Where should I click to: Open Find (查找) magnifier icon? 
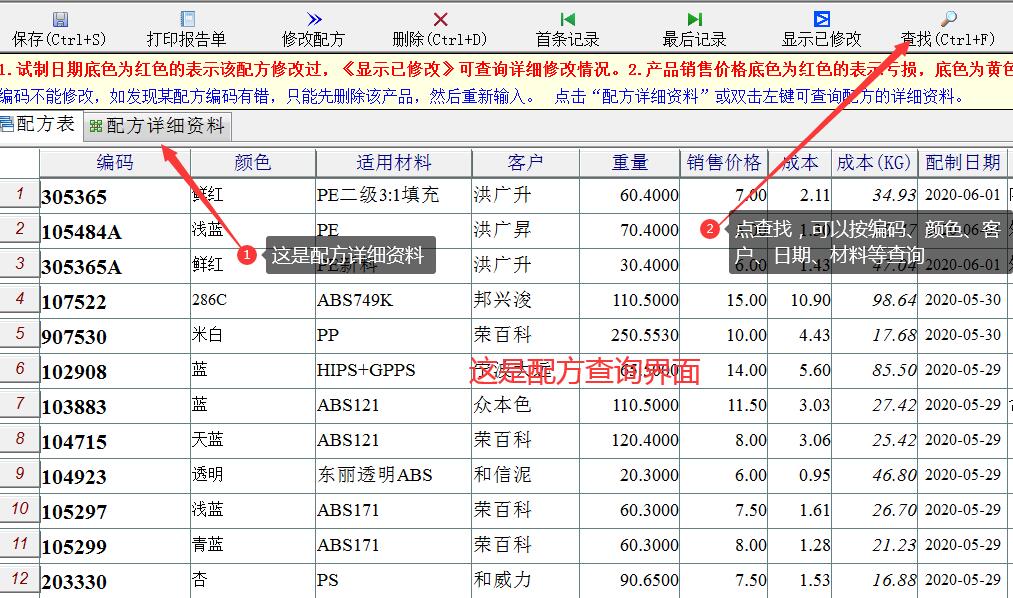[x=948, y=19]
